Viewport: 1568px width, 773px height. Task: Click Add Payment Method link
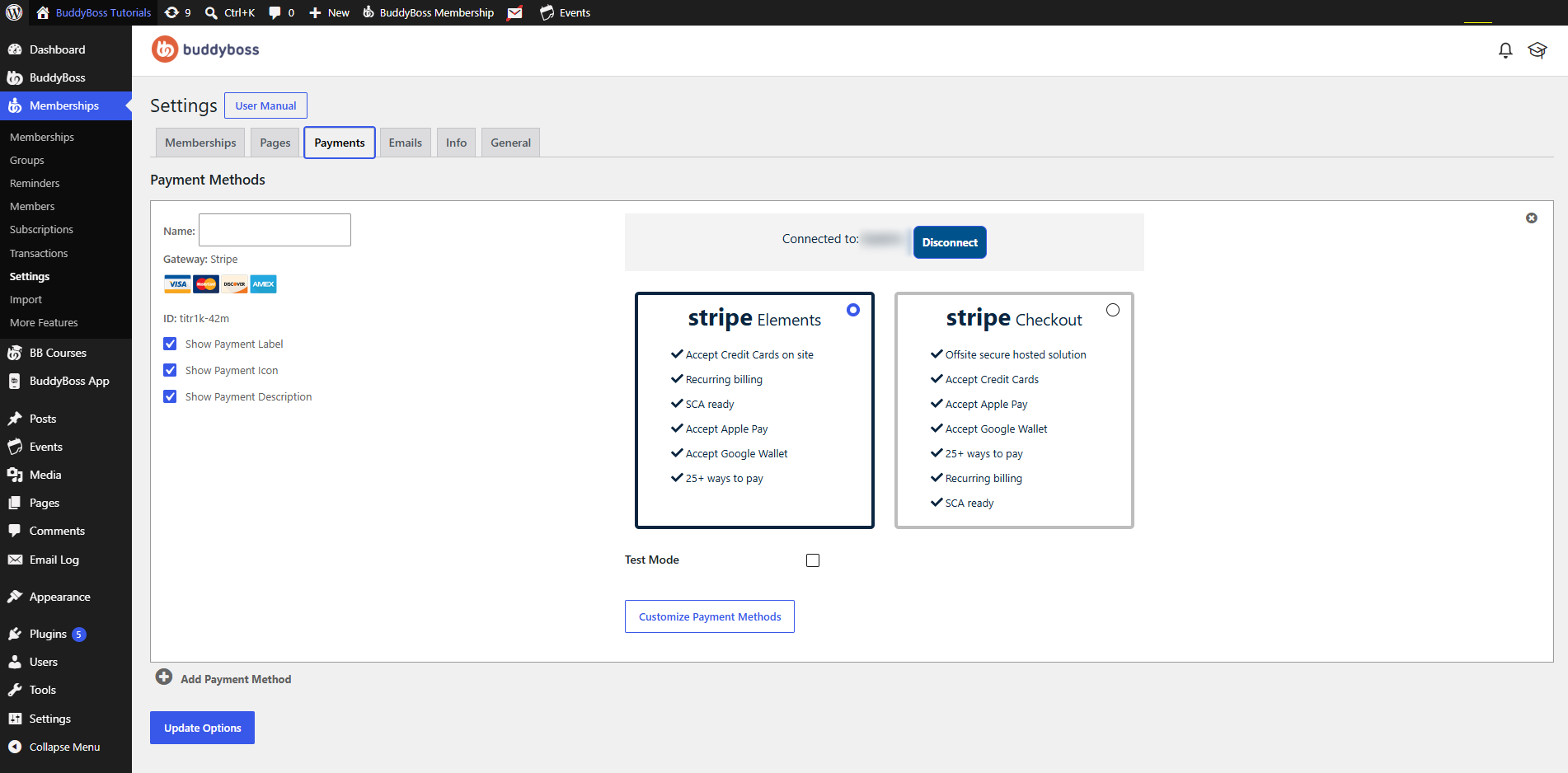(236, 679)
